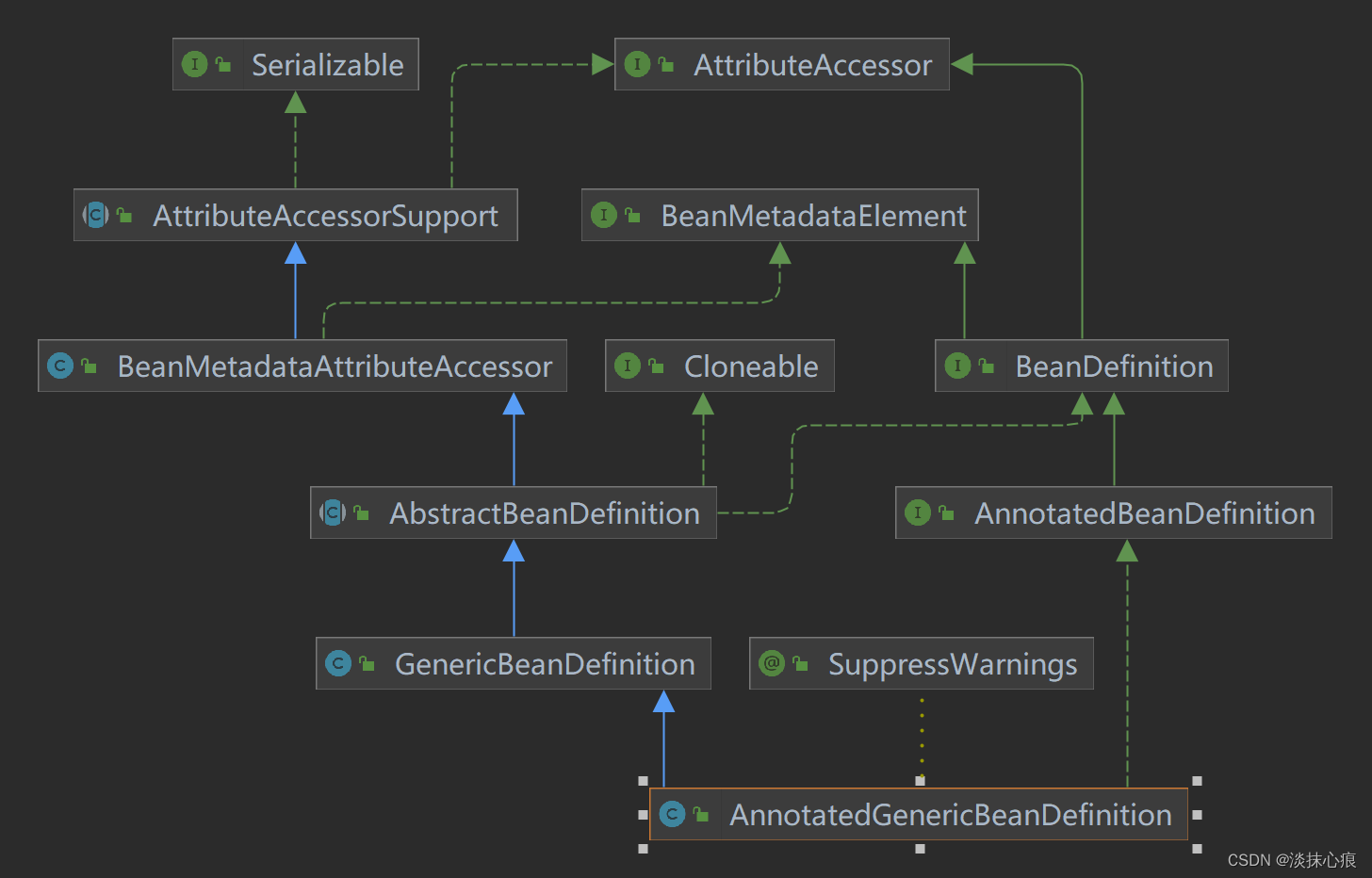Screen dimensions: 1372x878
Task: Click the annotation icon on SuppressWarnings
Action: pyautogui.click(x=772, y=663)
